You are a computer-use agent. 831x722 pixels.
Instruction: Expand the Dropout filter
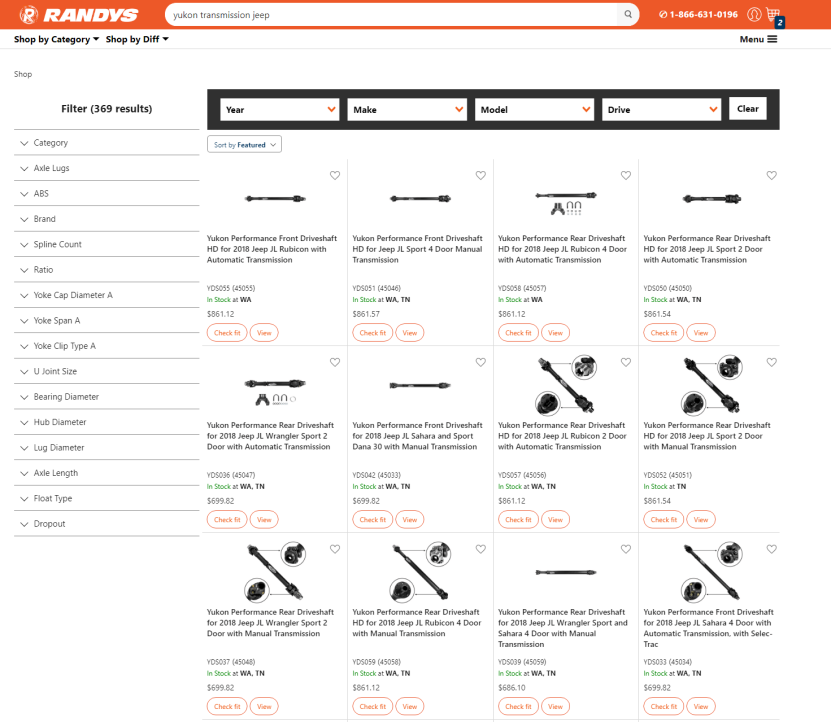point(107,524)
